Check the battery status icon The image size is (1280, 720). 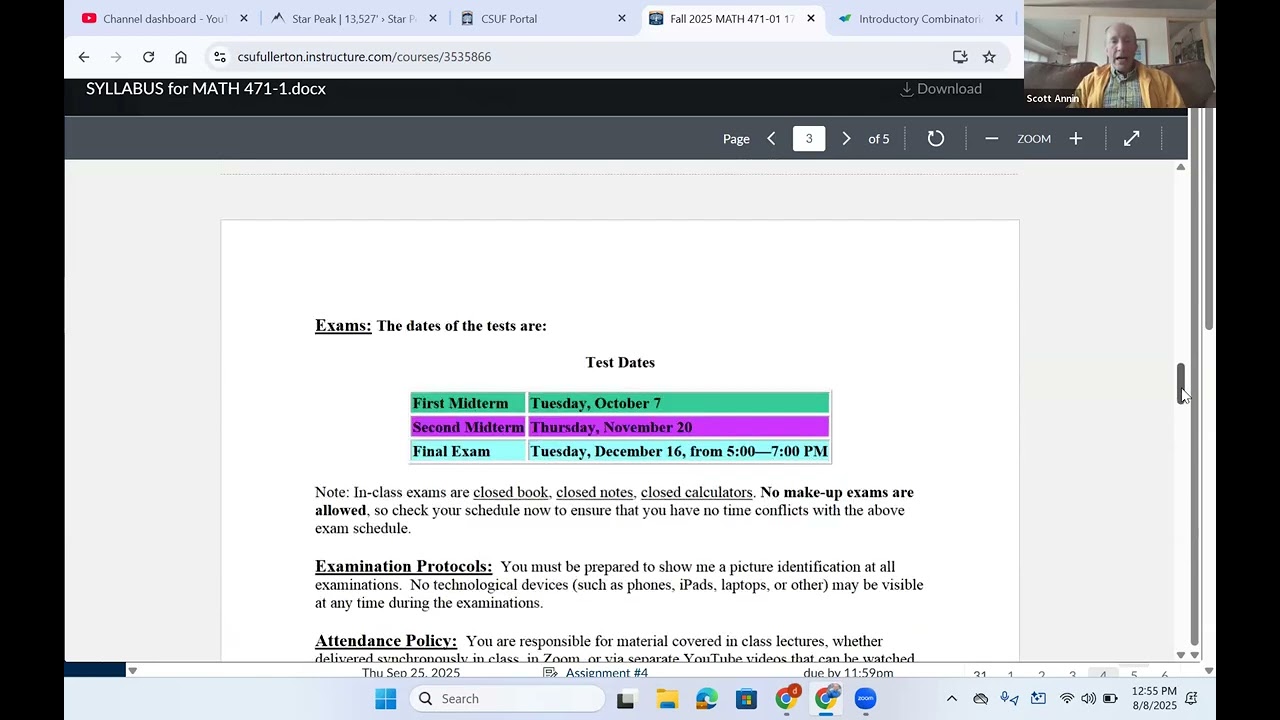(x=1110, y=699)
